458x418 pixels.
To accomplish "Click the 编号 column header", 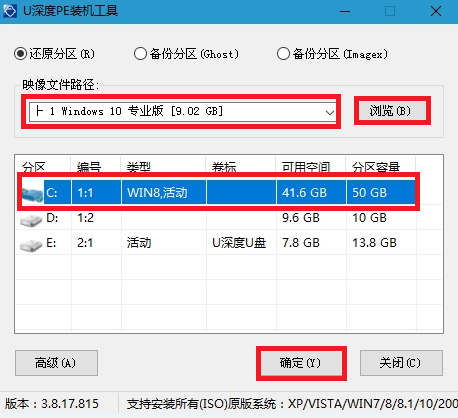I will tap(89, 166).
